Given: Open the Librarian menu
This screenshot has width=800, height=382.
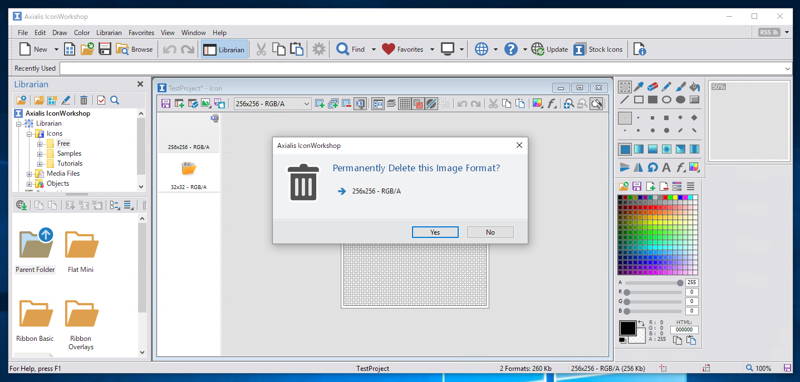Looking at the screenshot, I should [109, 33].
